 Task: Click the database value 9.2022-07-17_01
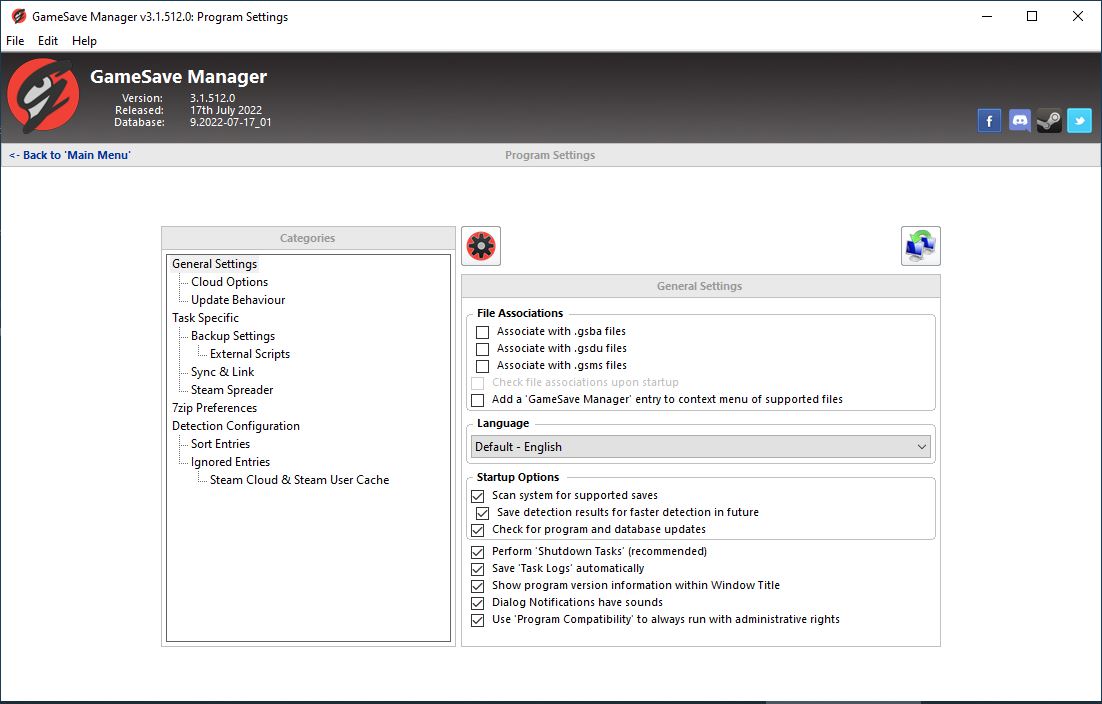231,122
